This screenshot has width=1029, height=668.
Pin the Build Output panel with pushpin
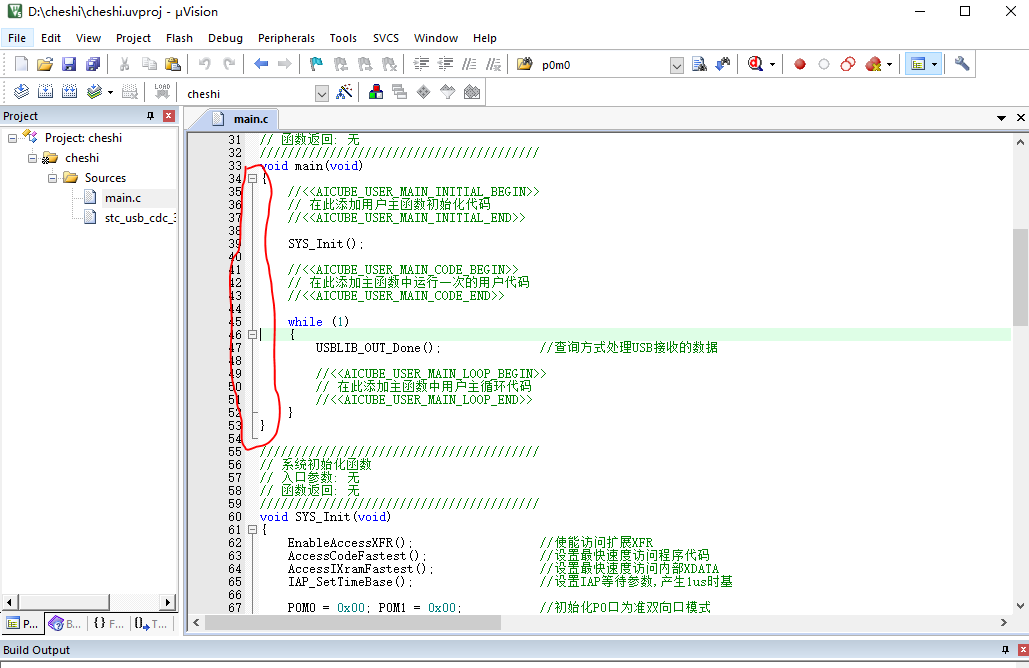click(x=1005, y=650)
